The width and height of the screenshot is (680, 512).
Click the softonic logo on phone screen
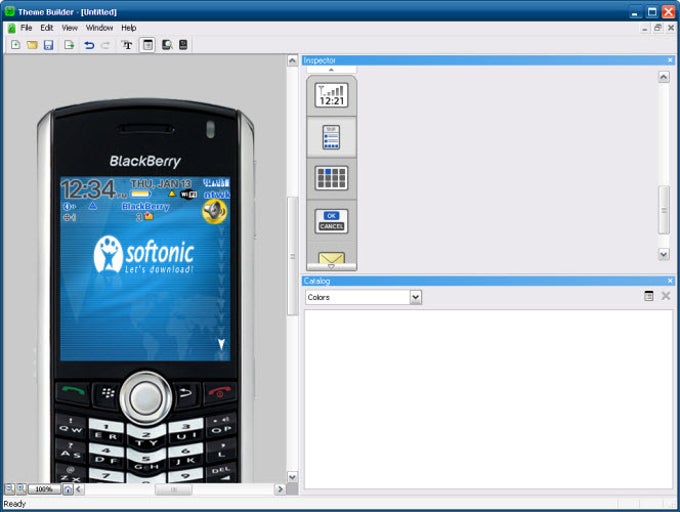click(x=144, y=255)
